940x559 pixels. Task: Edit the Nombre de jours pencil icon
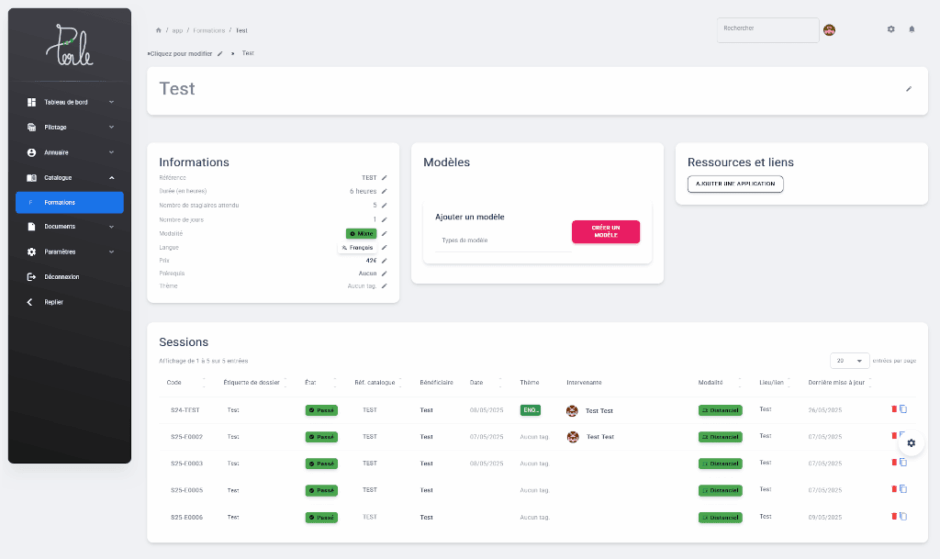(384, 220)
